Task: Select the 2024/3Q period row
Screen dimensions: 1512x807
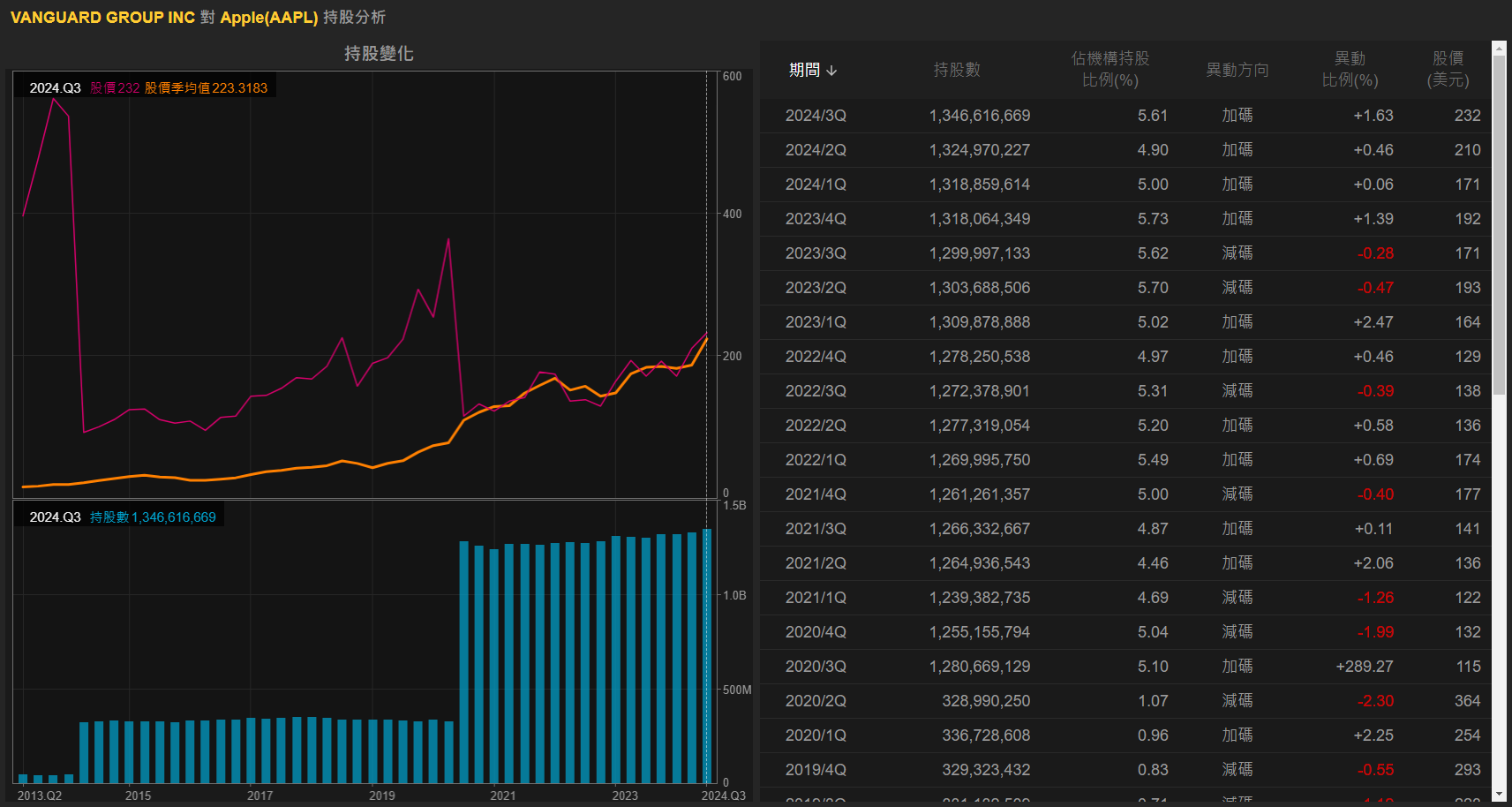Action: [1125, 116]
